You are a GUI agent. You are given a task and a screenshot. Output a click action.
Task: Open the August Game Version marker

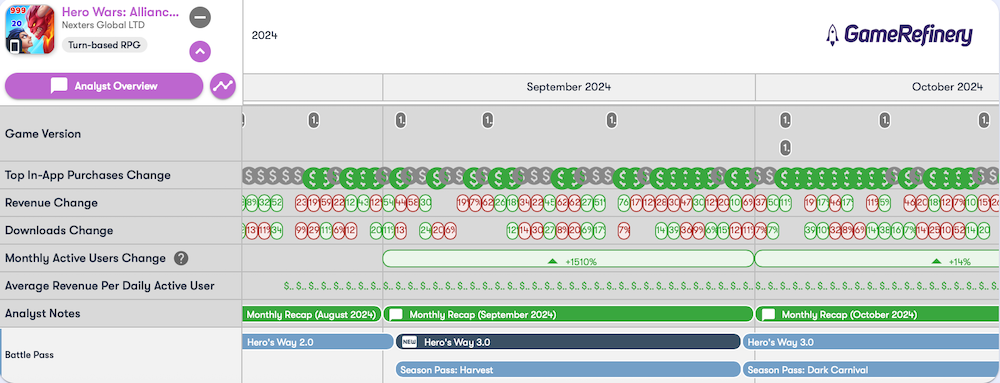coord(313,120)
